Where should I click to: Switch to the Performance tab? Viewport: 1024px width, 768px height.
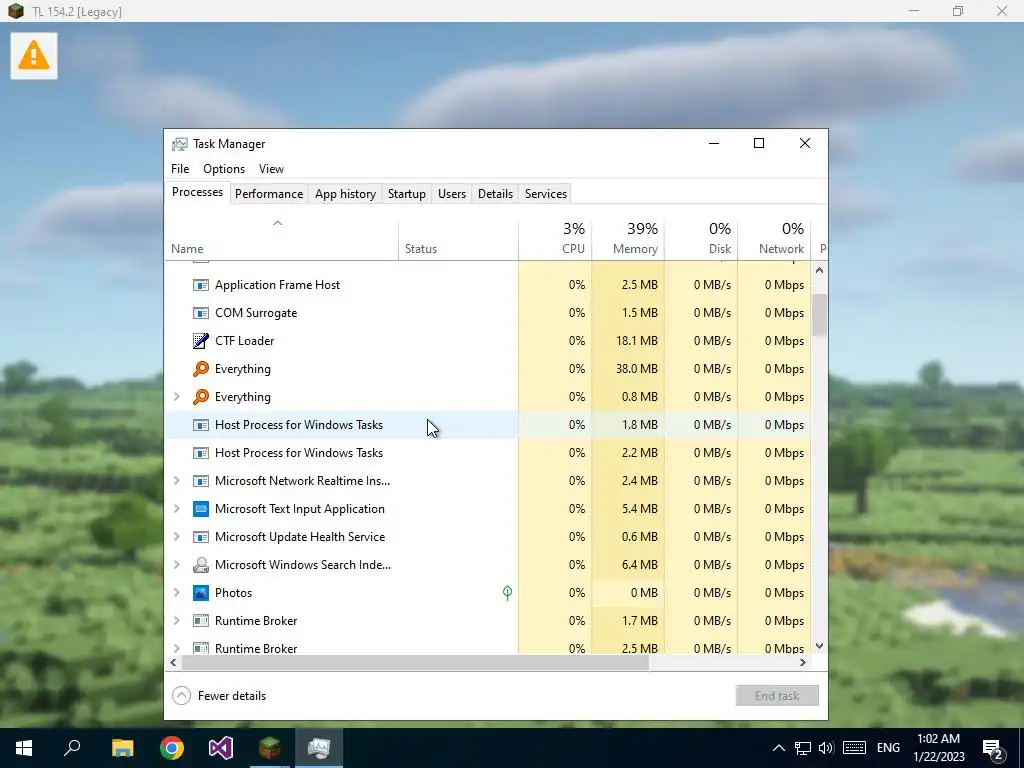269,194
